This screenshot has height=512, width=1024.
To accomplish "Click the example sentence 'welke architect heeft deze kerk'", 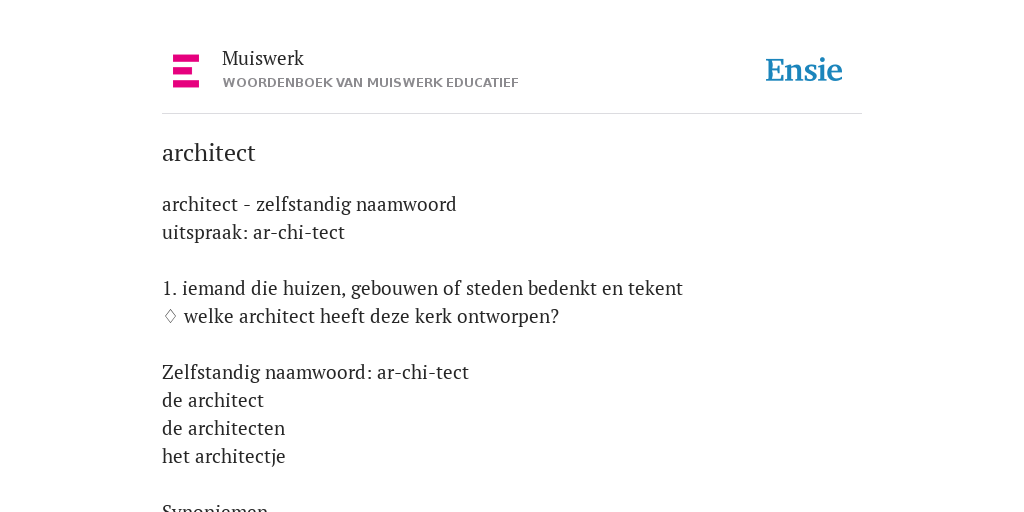I will pyautogui.click(x=372, y=317).
